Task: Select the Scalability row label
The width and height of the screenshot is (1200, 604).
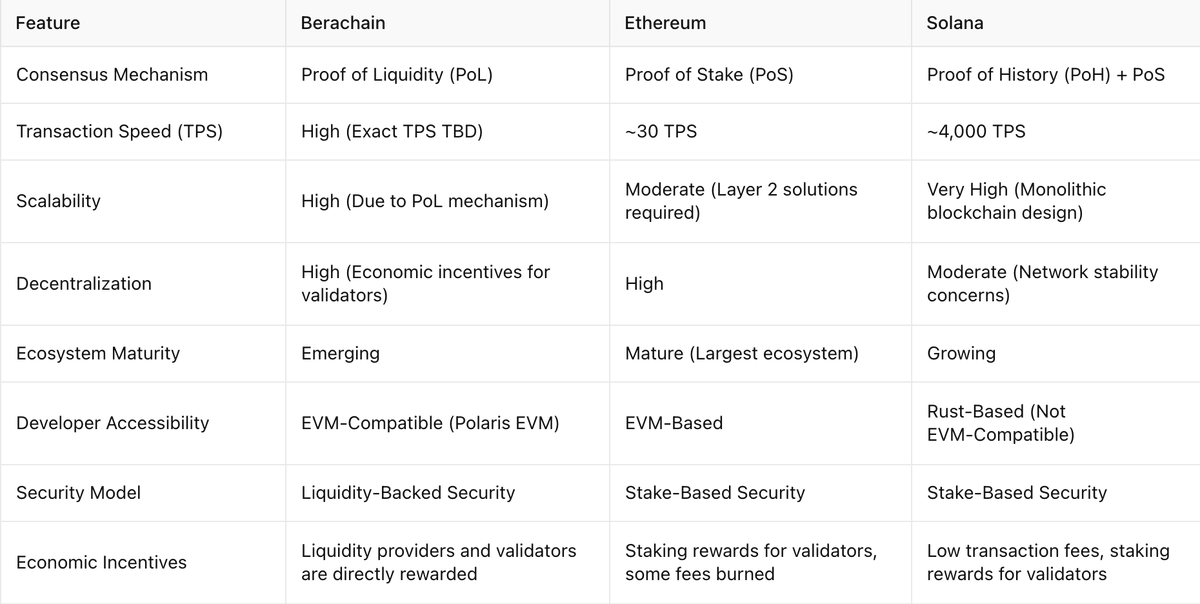Action: pos(58,201)
